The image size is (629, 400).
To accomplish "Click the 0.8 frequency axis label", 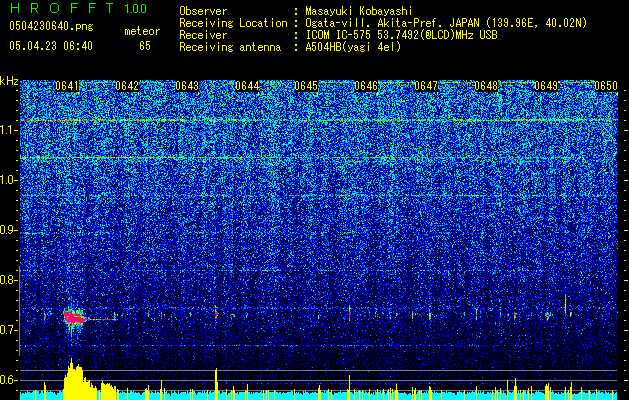I will pyautogui.click(x=8, y=280).
